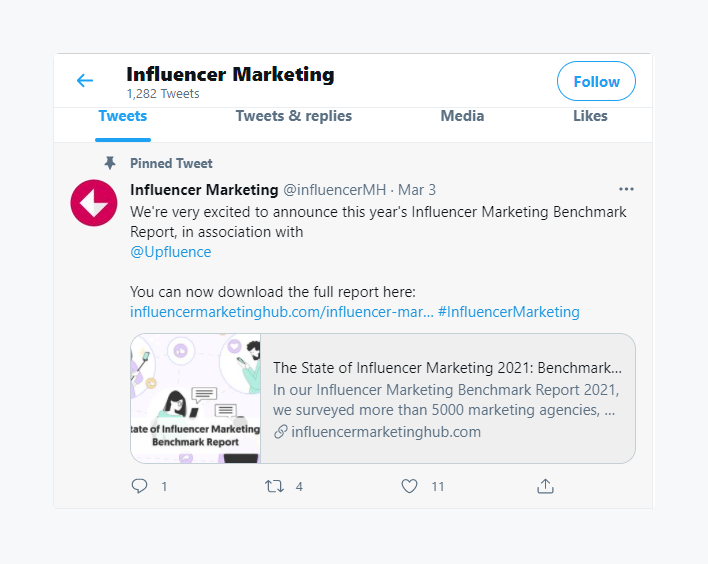This screenshot has height=564, width=708.
Task: Retweet the pinned tweet
Action: [274, 486]
